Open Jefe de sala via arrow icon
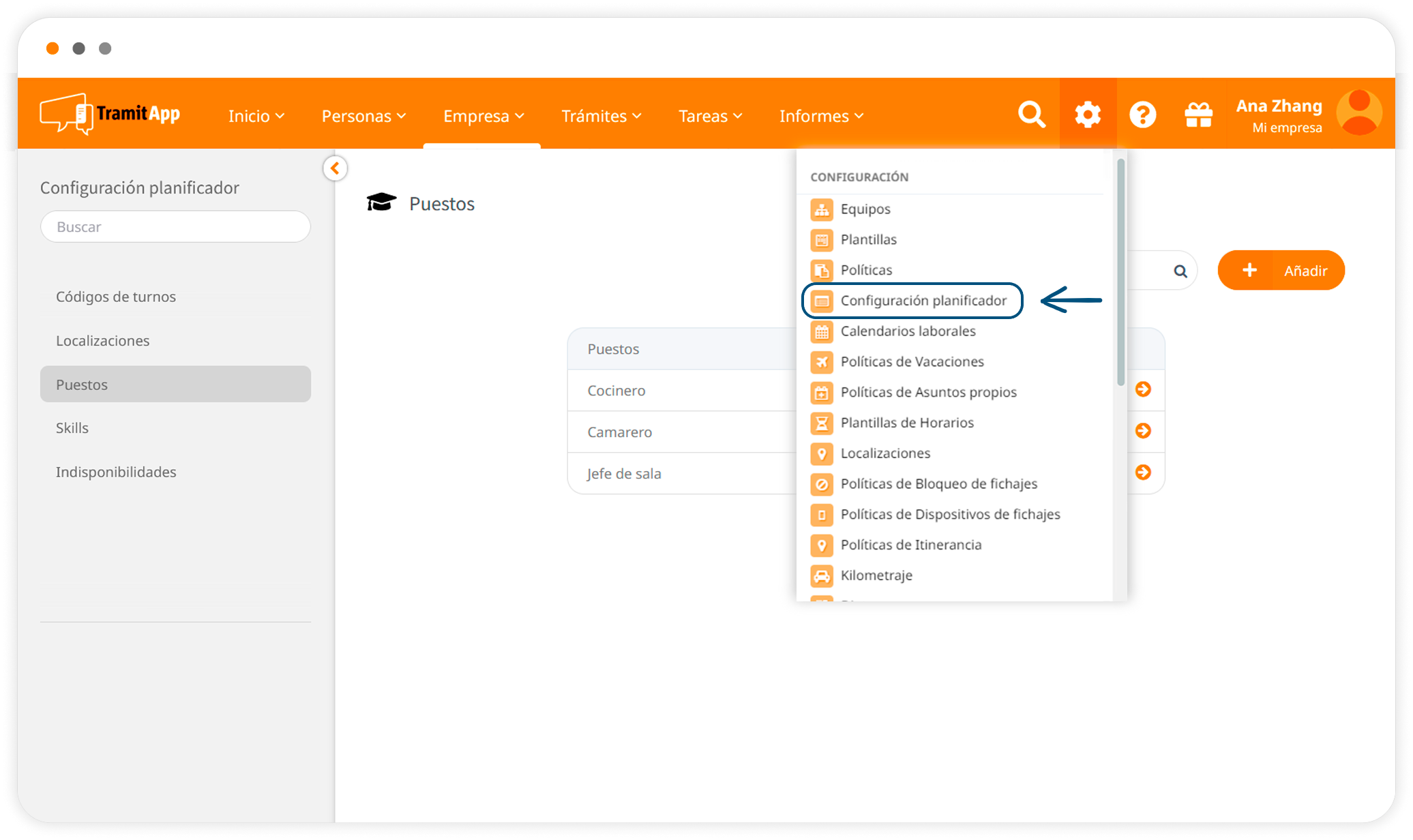This screenshot has height=840, width=1413. [x=1144, y=472]
